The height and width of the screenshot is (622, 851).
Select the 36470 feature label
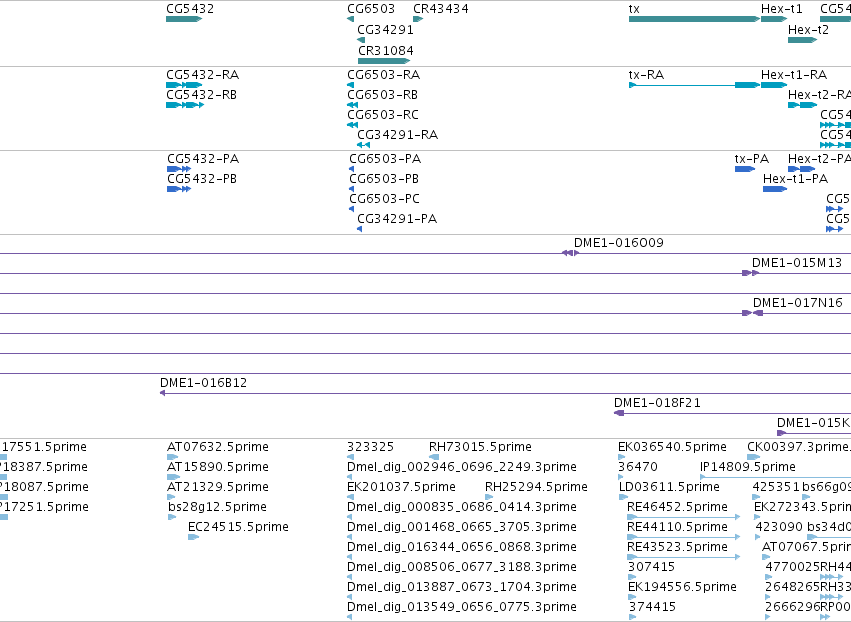(x=638, y=467)
